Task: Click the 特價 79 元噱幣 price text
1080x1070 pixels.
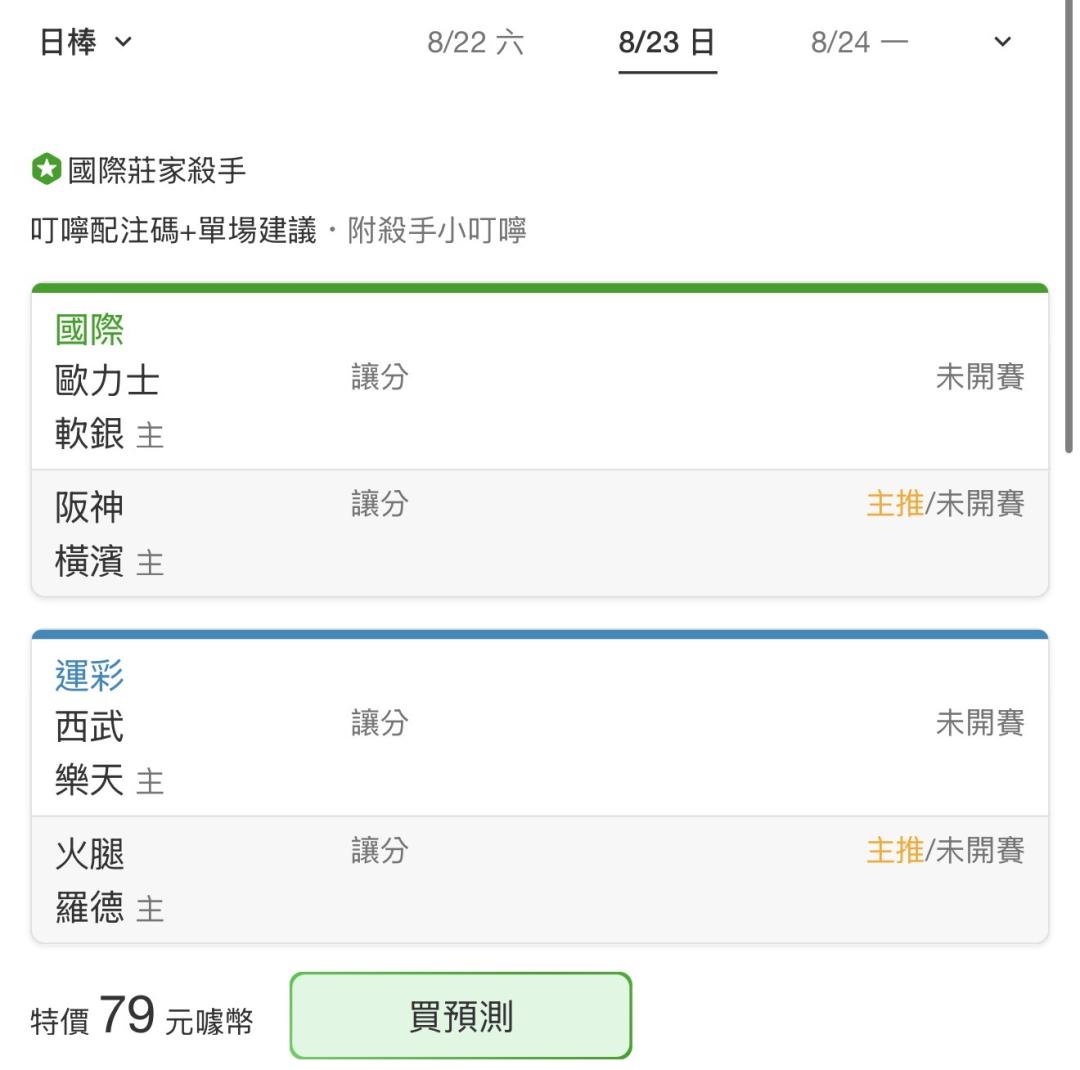Action: click(142, 1016)
